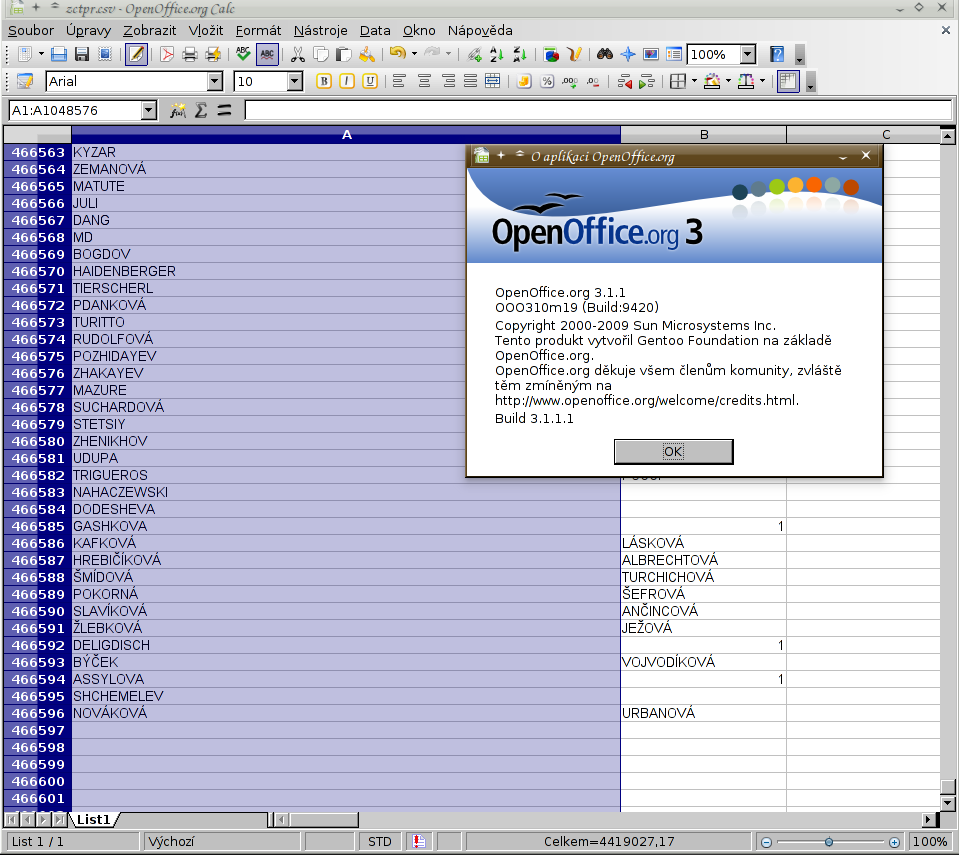Toggle bold formatting
The image size is (959, 855).
click(324, 81)
